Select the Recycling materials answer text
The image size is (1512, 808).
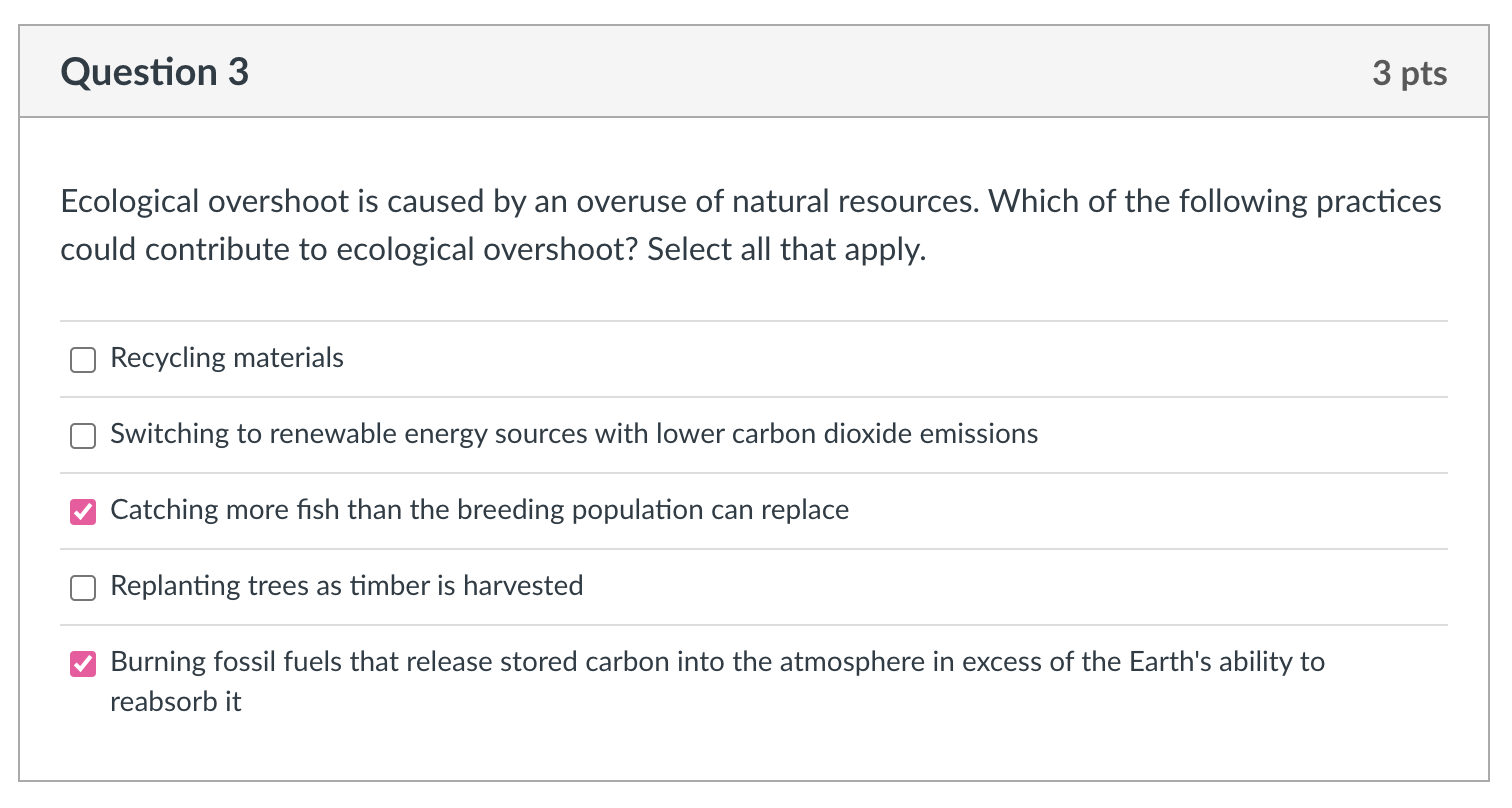point(226,357)
